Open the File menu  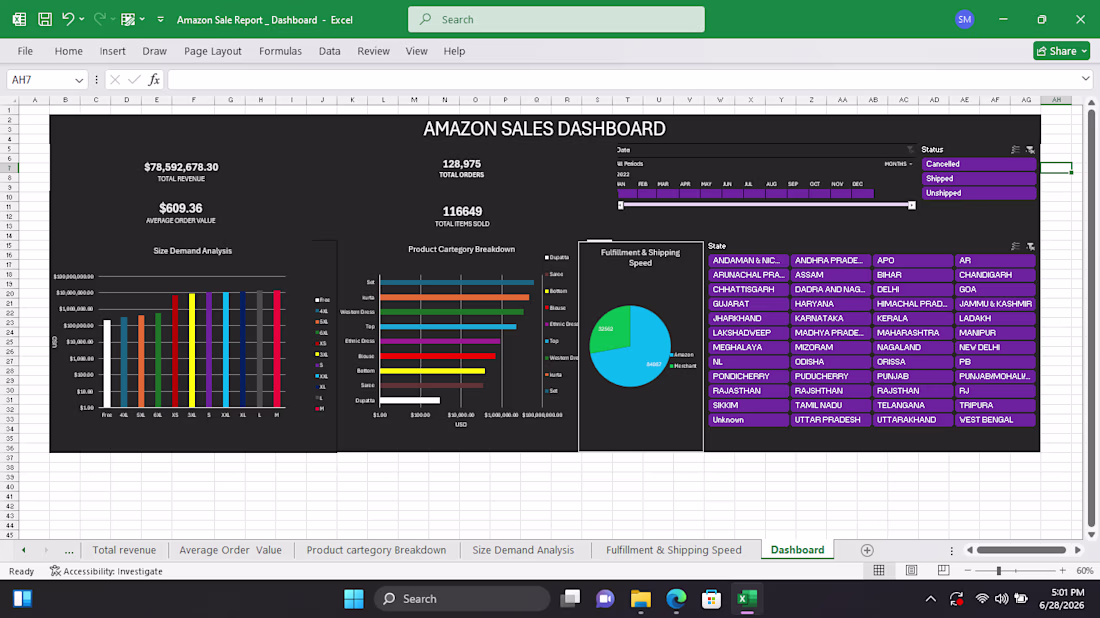pos(25,51)
